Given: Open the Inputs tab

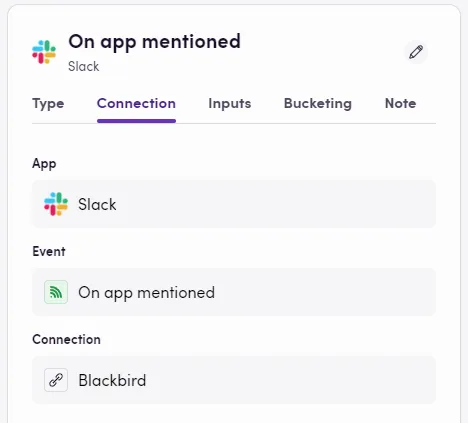Looking at the screenshot, I should tap(230, 104).
